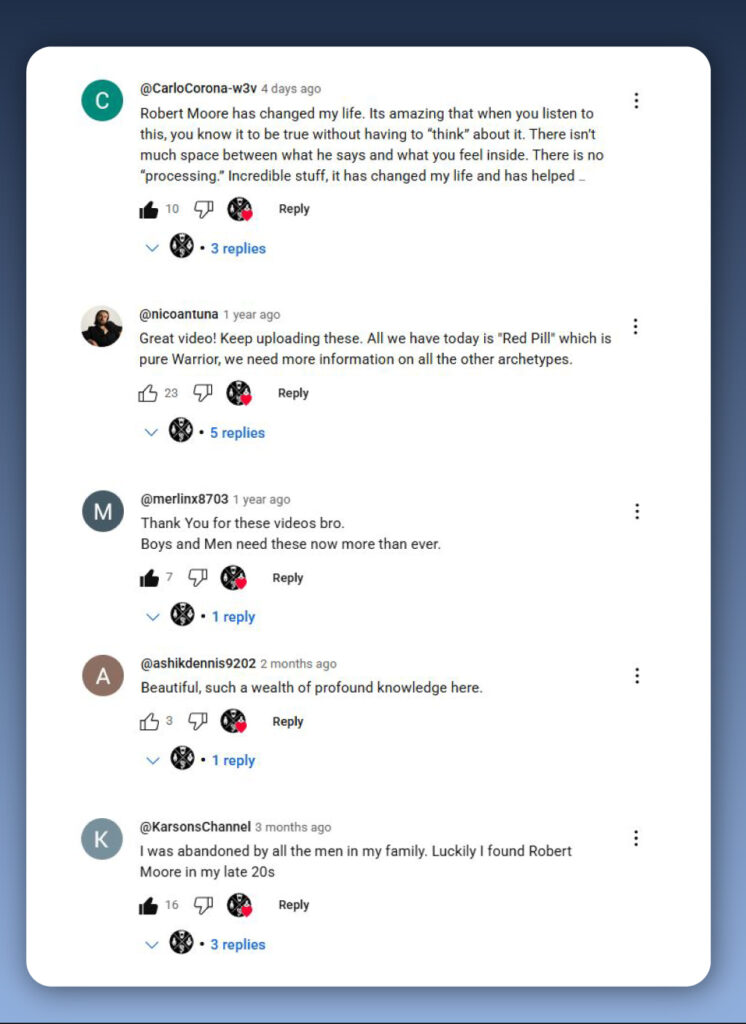Image resolution: width=746 pixels, height=1024 pixels.
Task: Open the three-dot menu on the @merlinx8703 comment
Action: click(637, 511)
